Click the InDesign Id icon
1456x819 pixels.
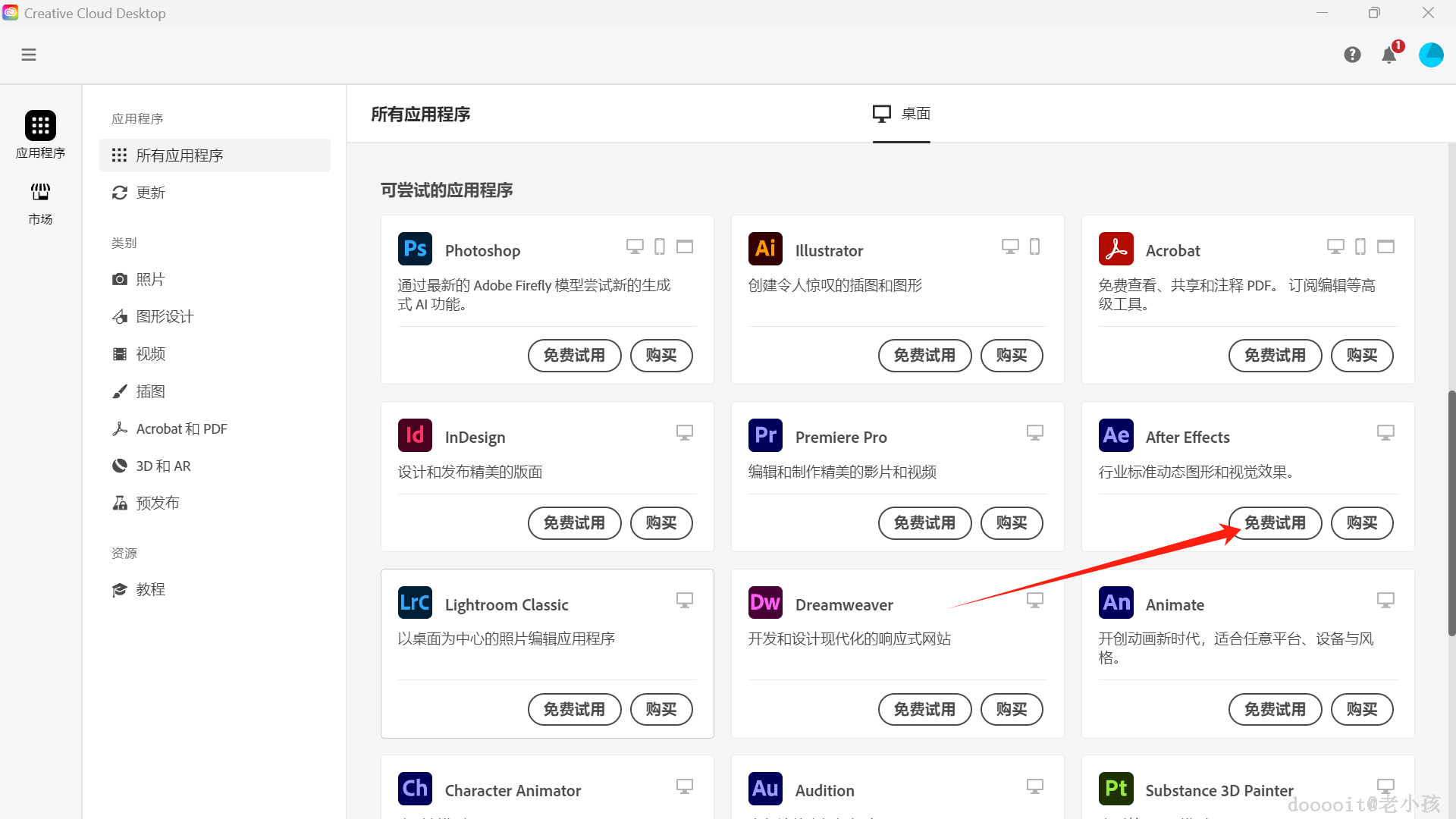[x=415, y=435]
